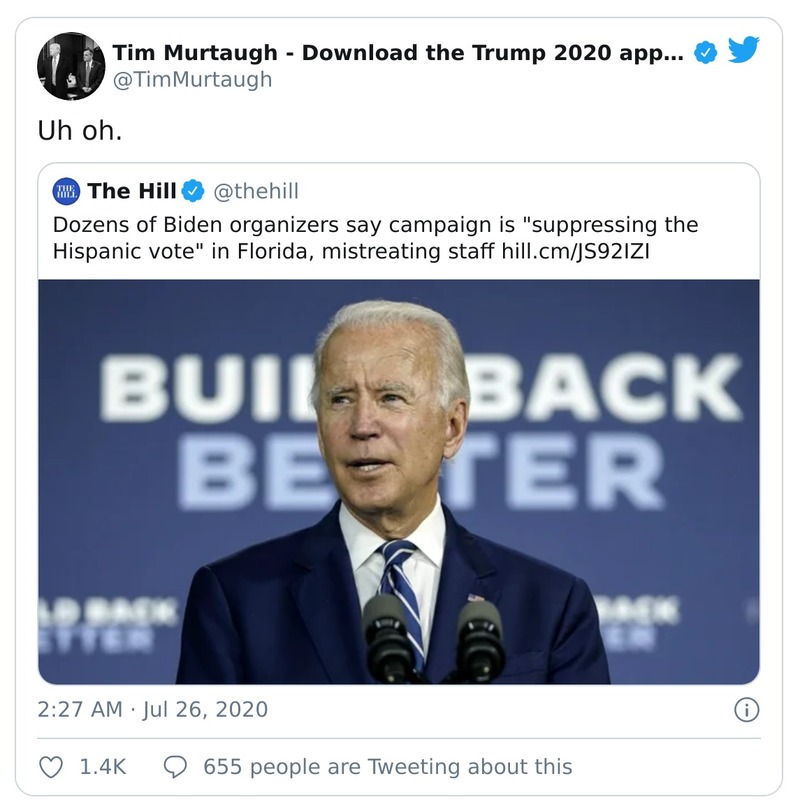
Task: Follow the hill.cm/JS92IZI link
Action: (576, 250)
